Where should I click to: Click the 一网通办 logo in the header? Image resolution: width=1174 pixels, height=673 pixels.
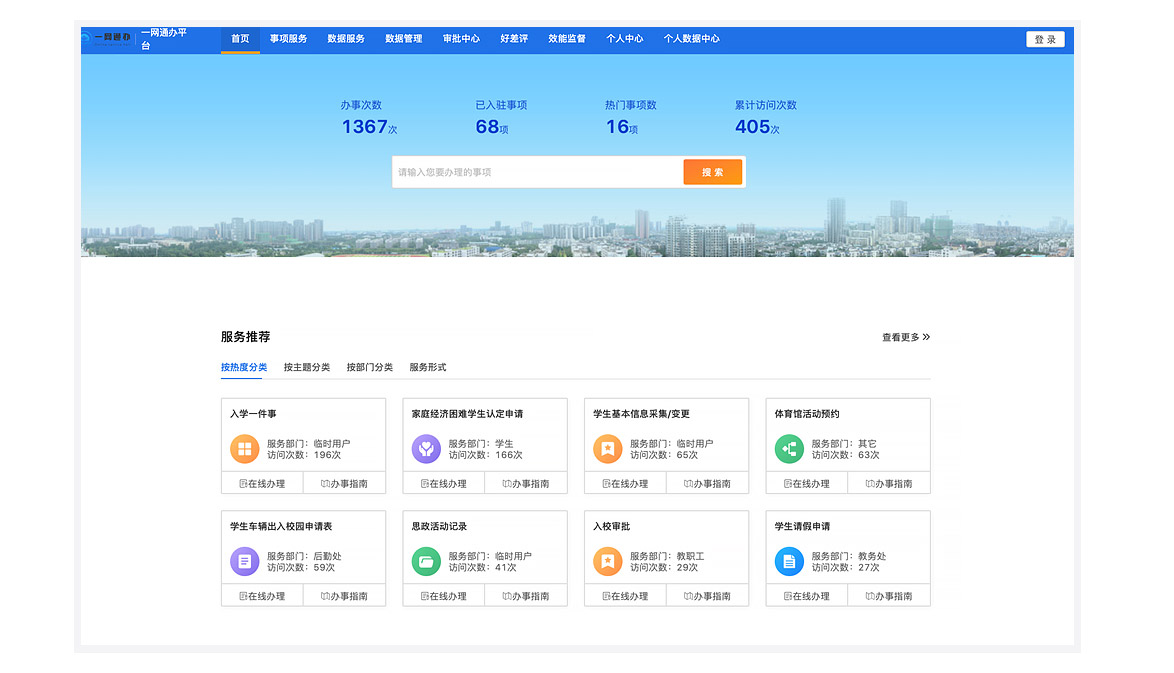click(111, 39)
